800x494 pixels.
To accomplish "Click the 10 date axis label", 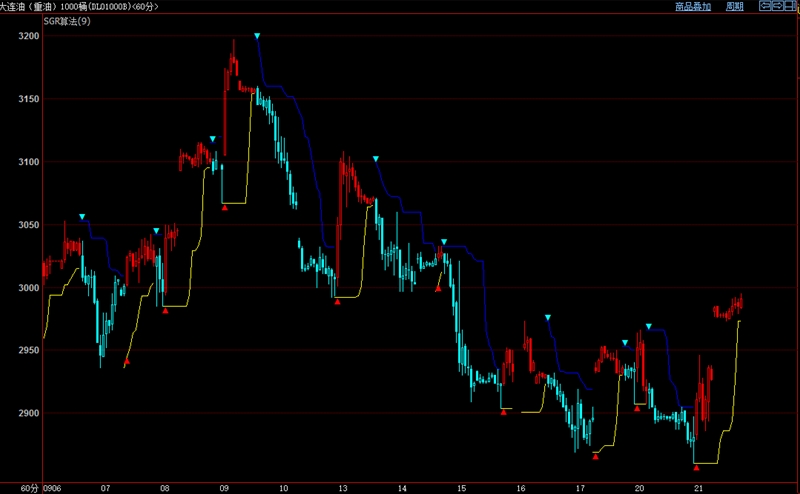I will (283, 488).
